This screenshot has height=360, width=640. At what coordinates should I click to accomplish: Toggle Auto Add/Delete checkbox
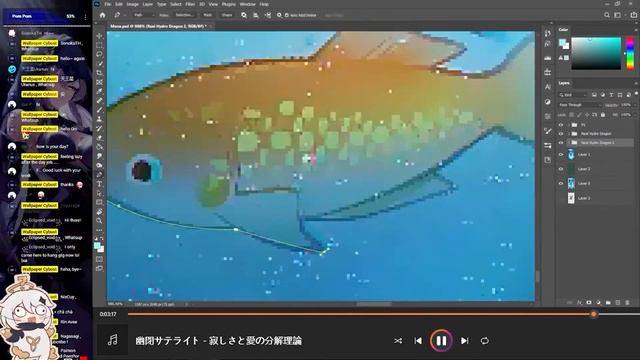287,15
